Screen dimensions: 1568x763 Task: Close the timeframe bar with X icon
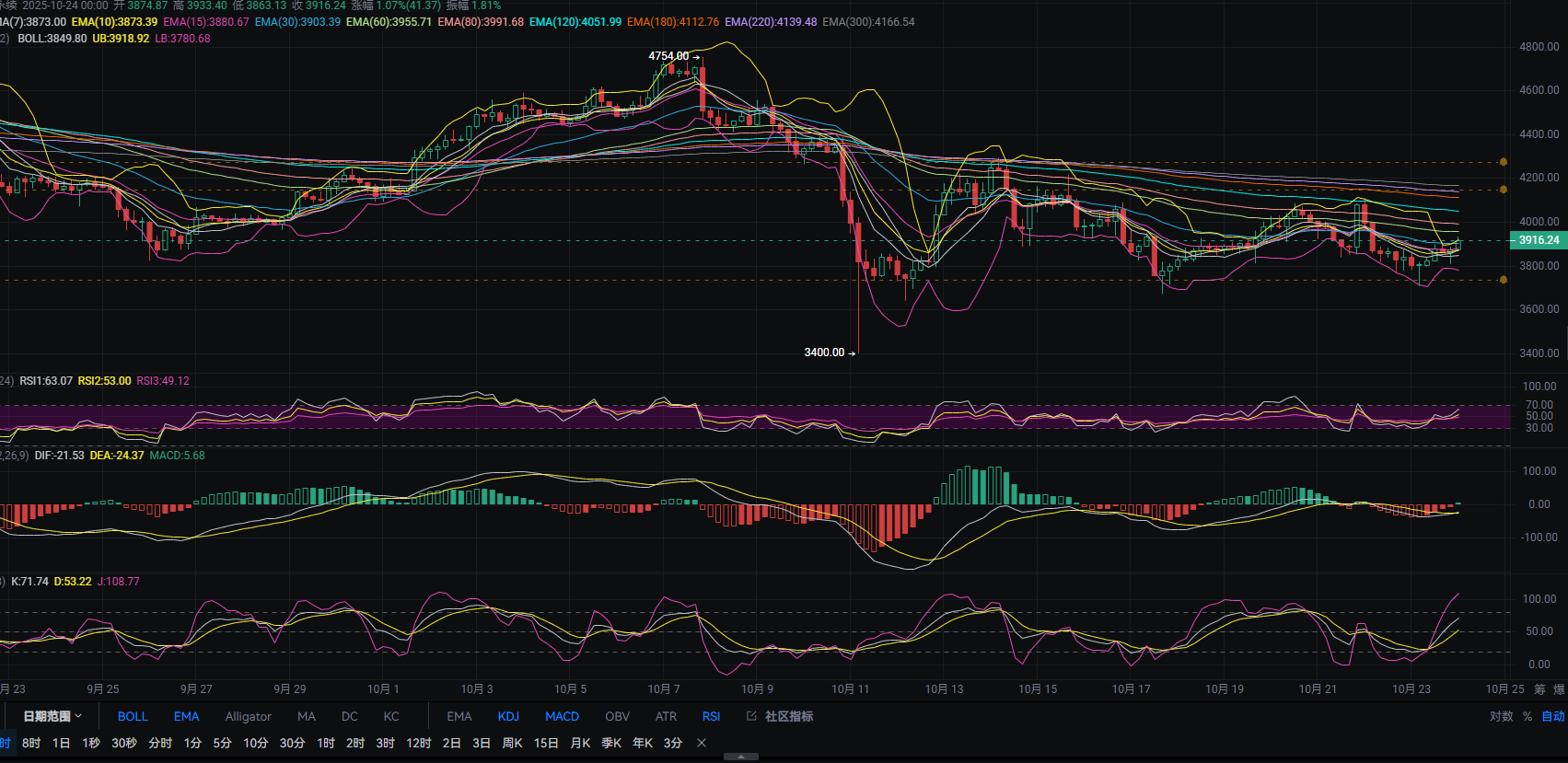[x=702, y=743]
